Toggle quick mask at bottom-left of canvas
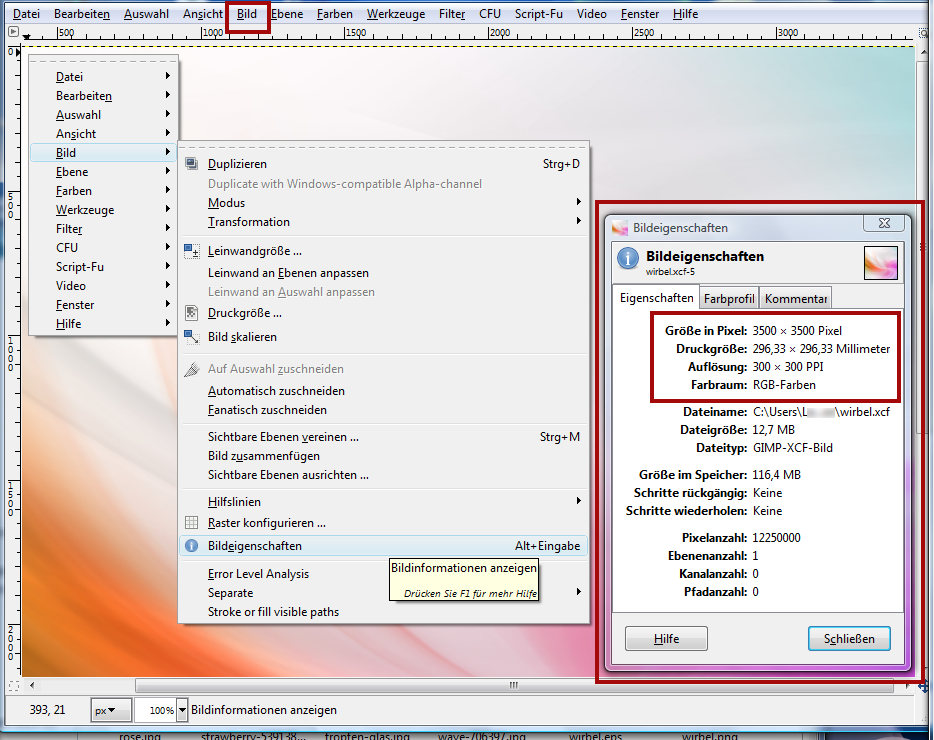The width and height of the screenshot is (934, 740). coord(13,686)
